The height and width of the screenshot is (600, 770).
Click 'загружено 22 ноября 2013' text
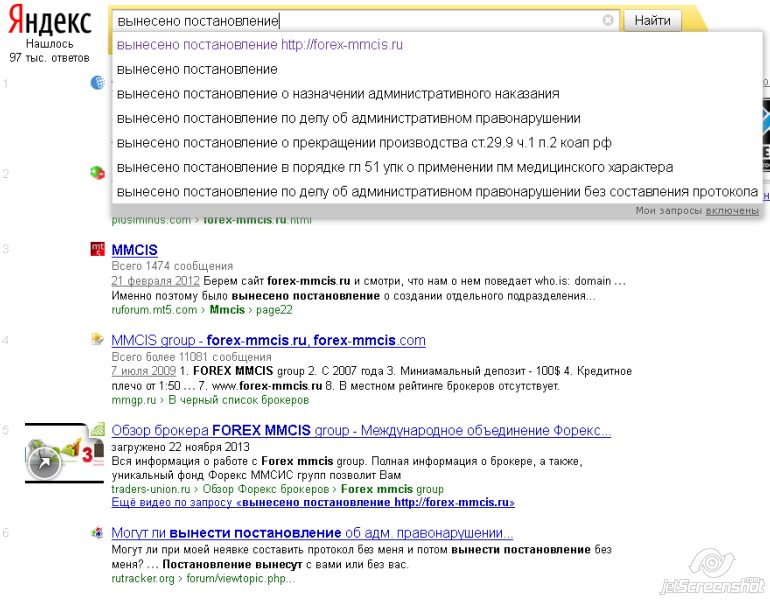point(181,447)
